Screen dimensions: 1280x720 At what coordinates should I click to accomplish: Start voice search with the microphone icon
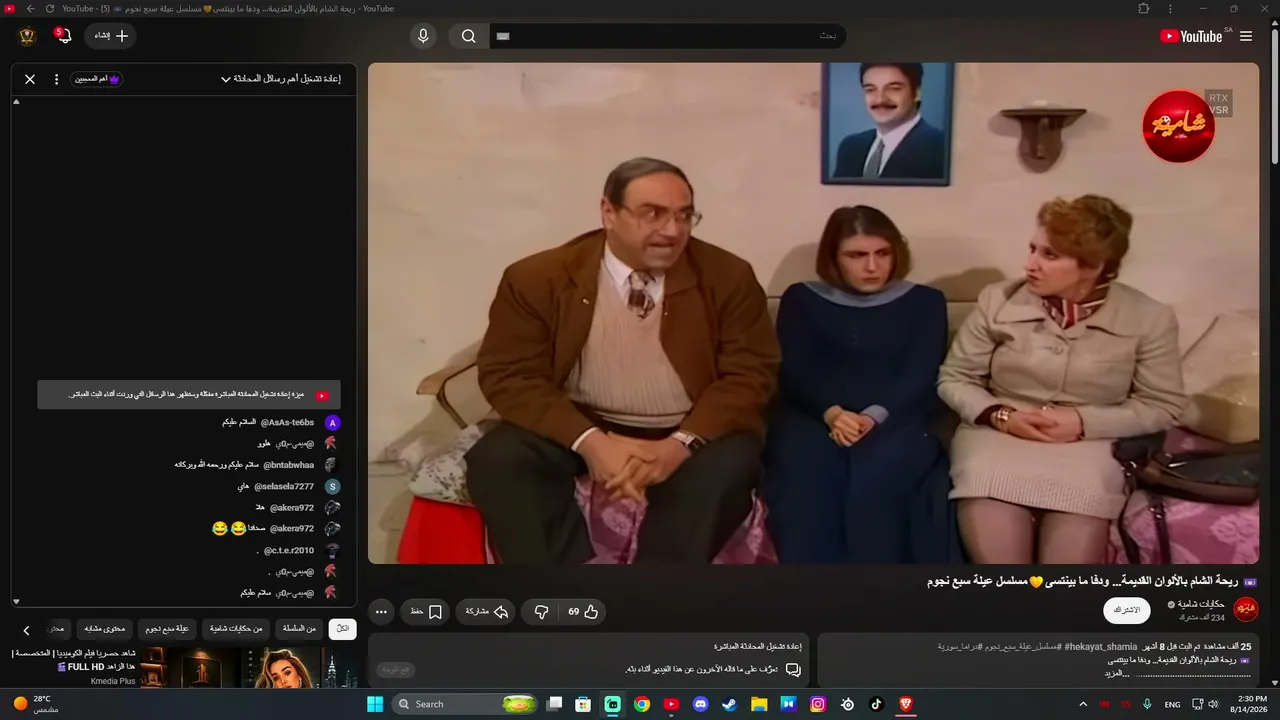(423, 36)
